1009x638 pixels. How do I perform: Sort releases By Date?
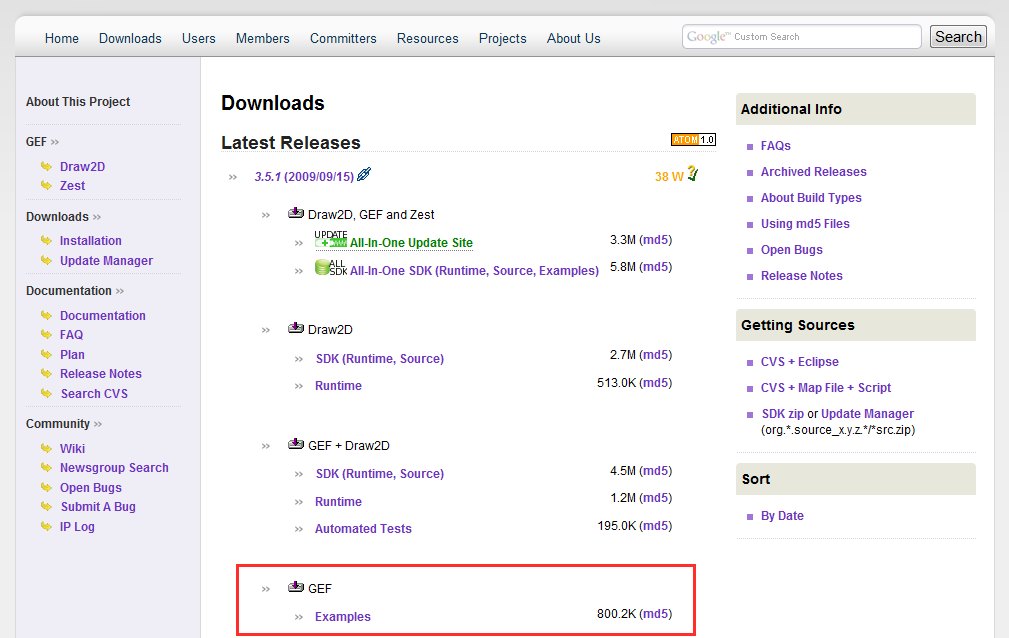click(x=782, y=516)
